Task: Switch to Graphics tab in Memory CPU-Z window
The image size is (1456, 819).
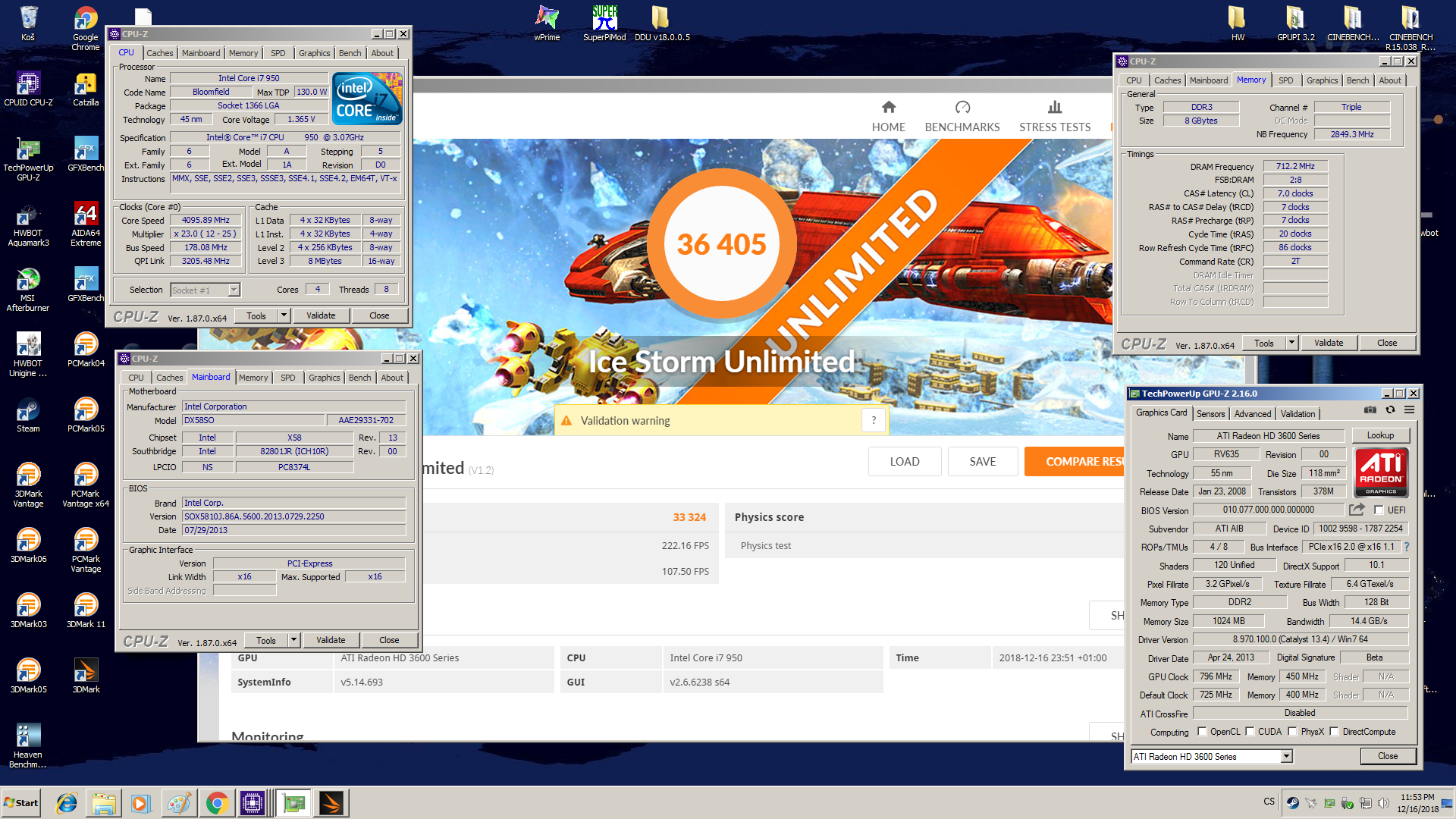Action: (x=1322, y=80)
